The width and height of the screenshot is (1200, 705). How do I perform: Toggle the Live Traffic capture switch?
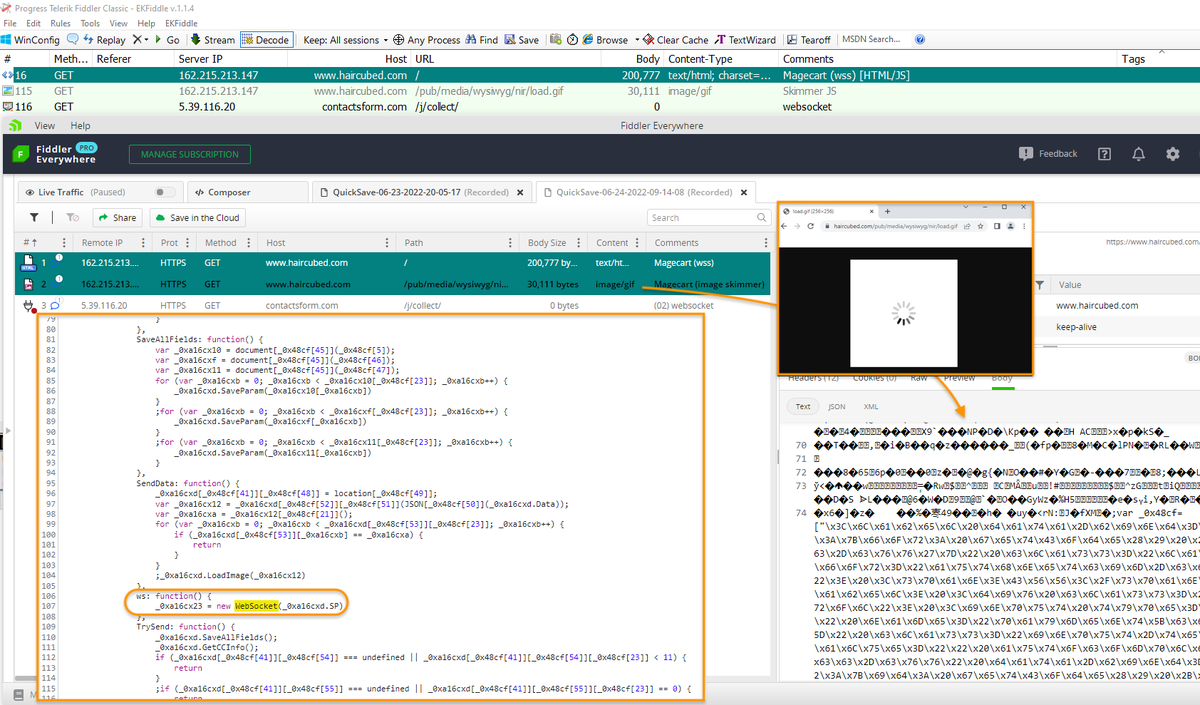pos(164,192)
